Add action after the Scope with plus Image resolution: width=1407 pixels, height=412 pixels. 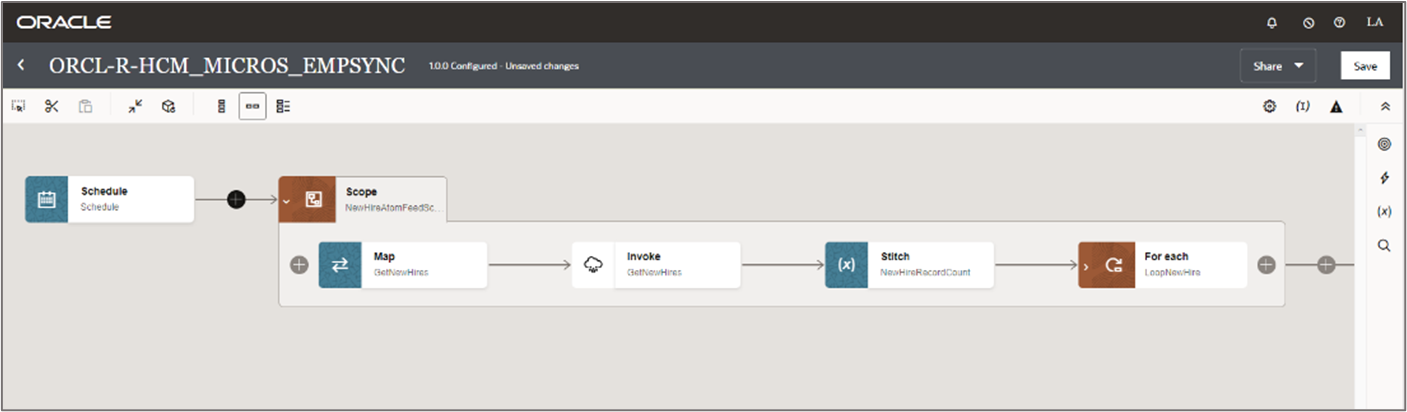(1326, 265)
